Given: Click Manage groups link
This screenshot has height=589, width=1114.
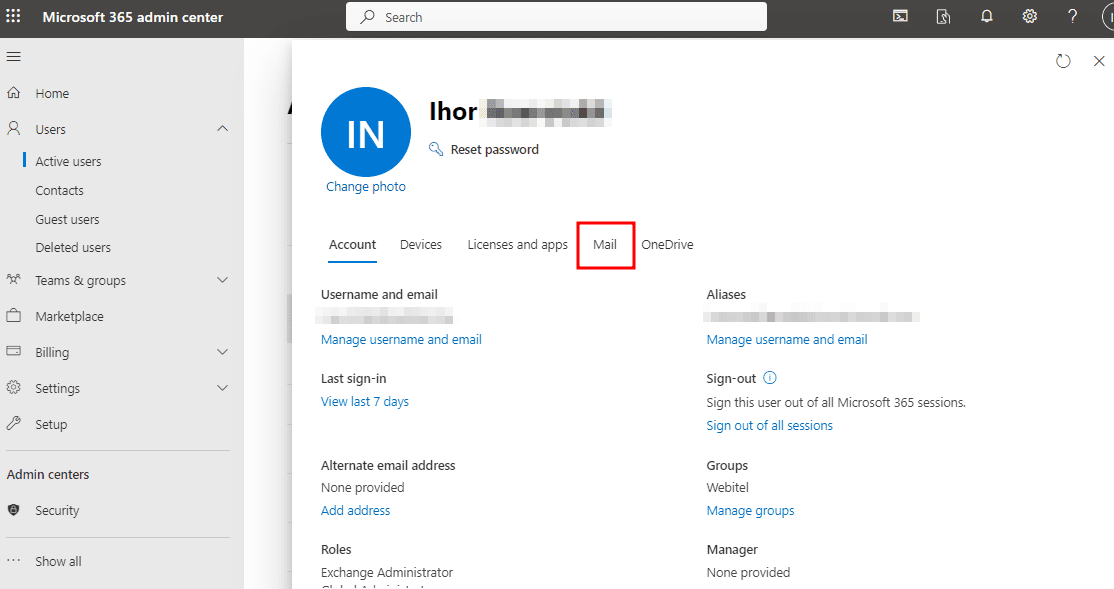Looking at the screenshot, I should (x=750, y=510).
